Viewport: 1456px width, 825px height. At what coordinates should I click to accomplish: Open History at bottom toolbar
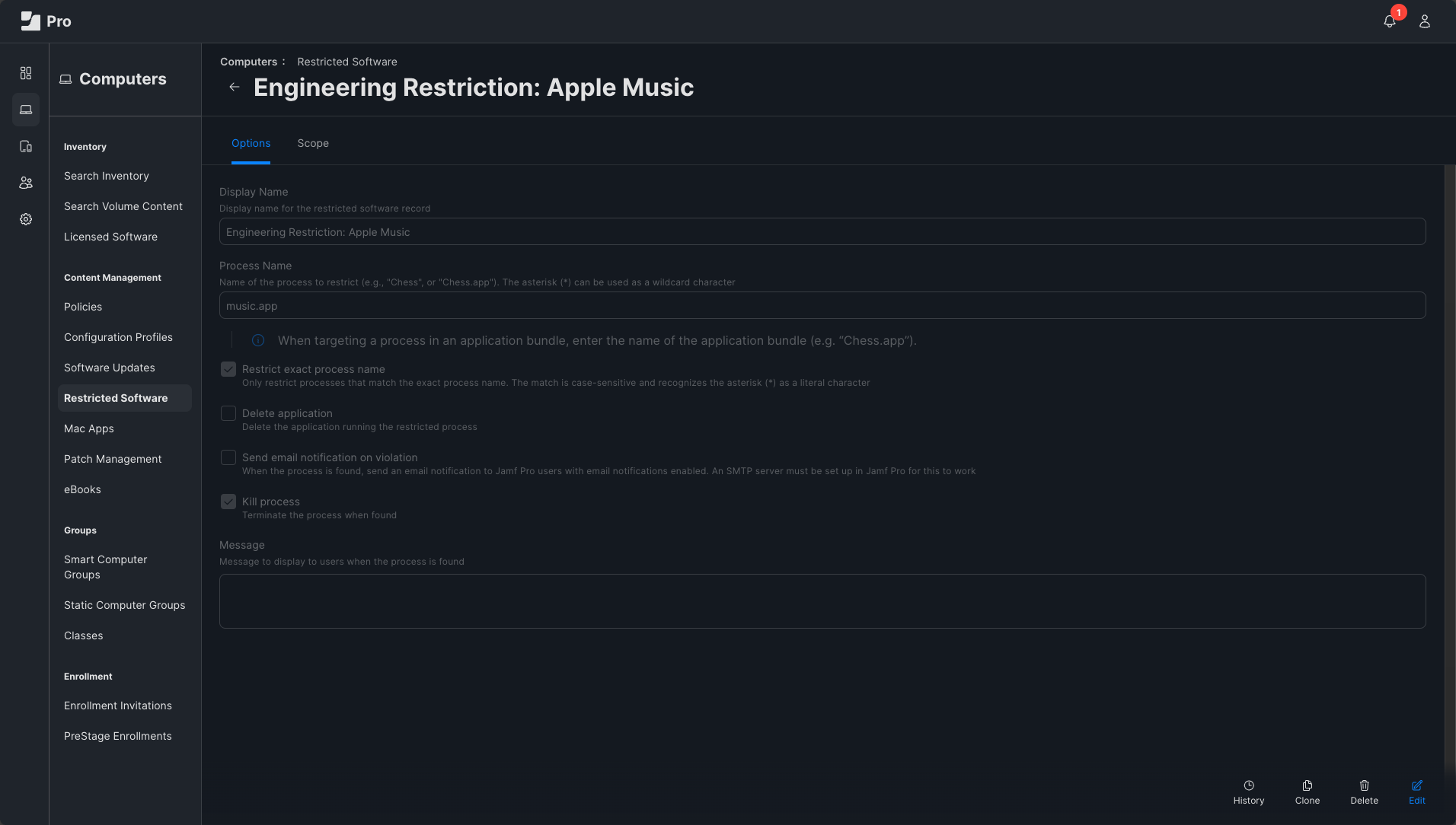pyautogui.click(x=1249, y=792)
